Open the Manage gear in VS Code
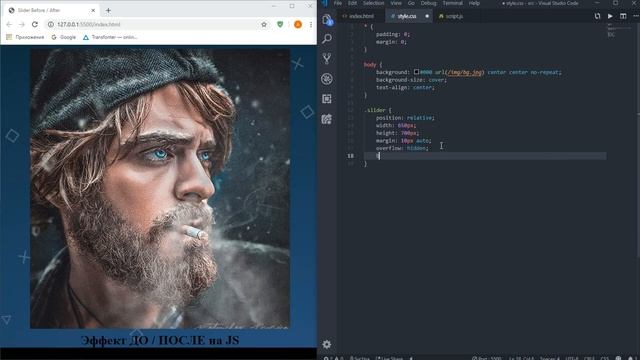Viewport: 640px width, 360px height. [327, 344]
